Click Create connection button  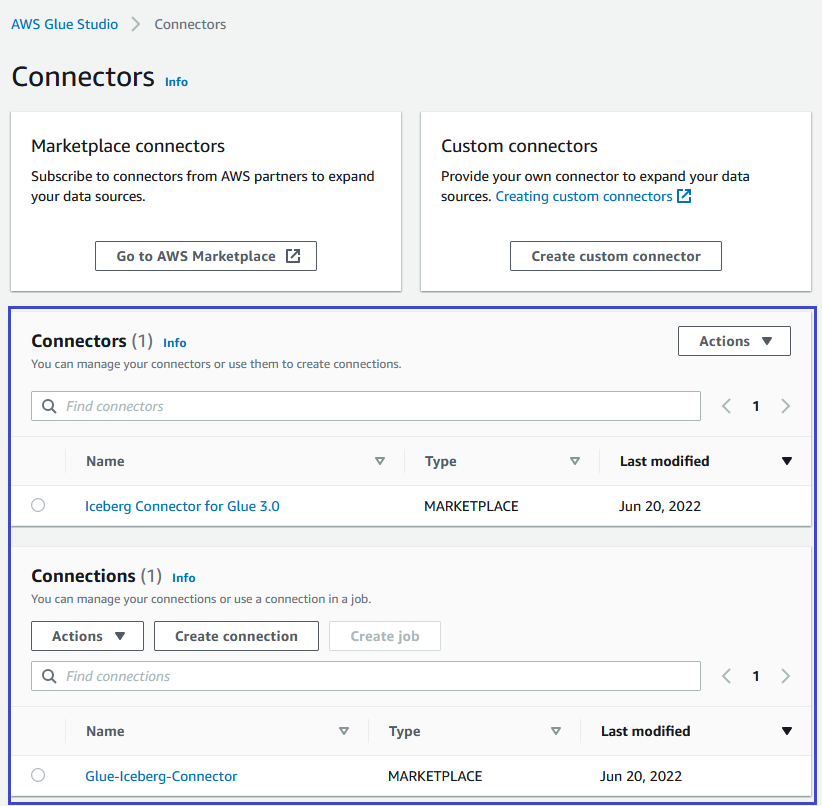236,636
